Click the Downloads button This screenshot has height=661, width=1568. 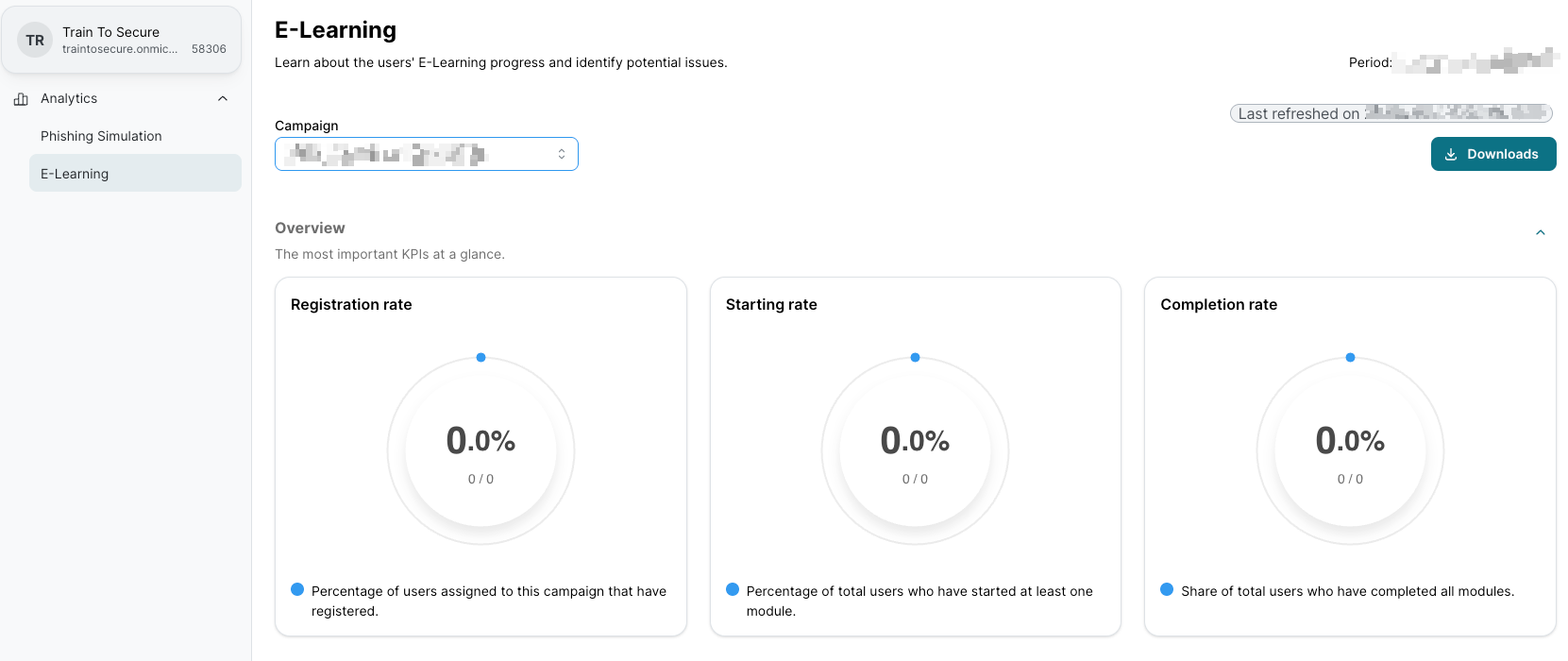[x=1492, y=154]
